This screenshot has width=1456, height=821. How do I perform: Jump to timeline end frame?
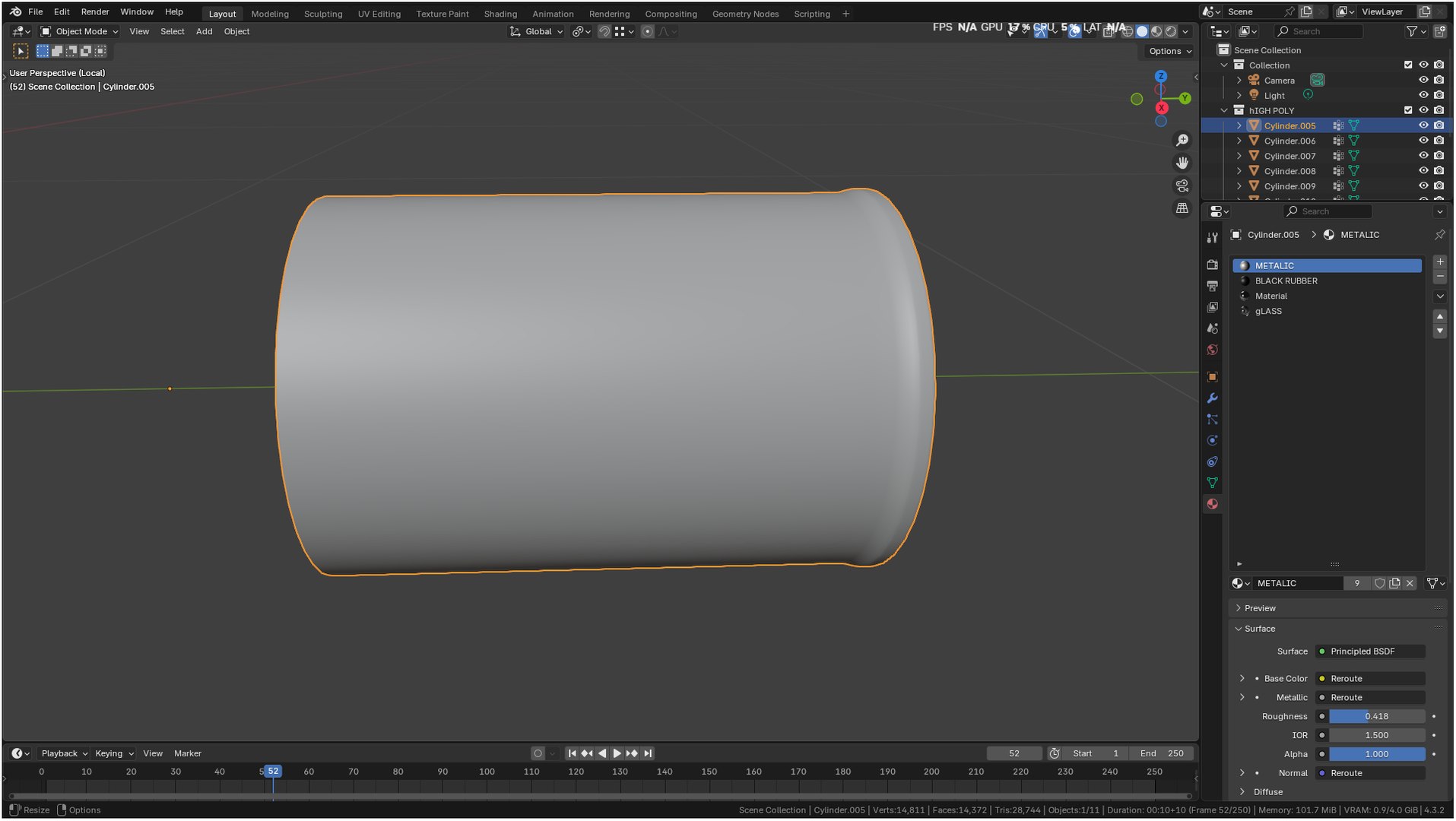[x=647, y=753]
